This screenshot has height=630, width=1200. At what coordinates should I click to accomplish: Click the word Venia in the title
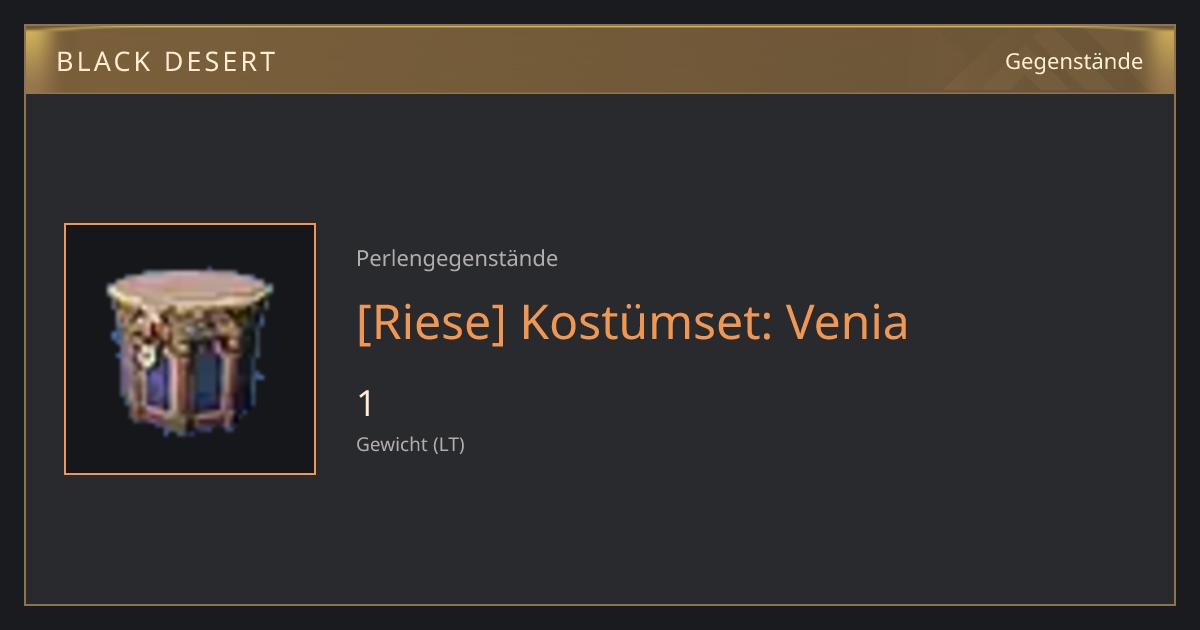point(847,323)
